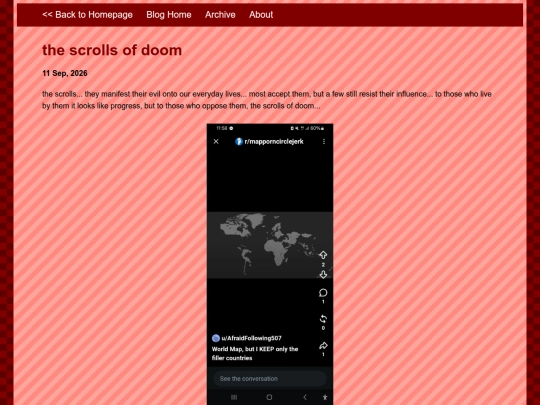The width and height of the screenshot is (540, 405).
Task: Upvote the post with the up arrow
Action: 323,255
